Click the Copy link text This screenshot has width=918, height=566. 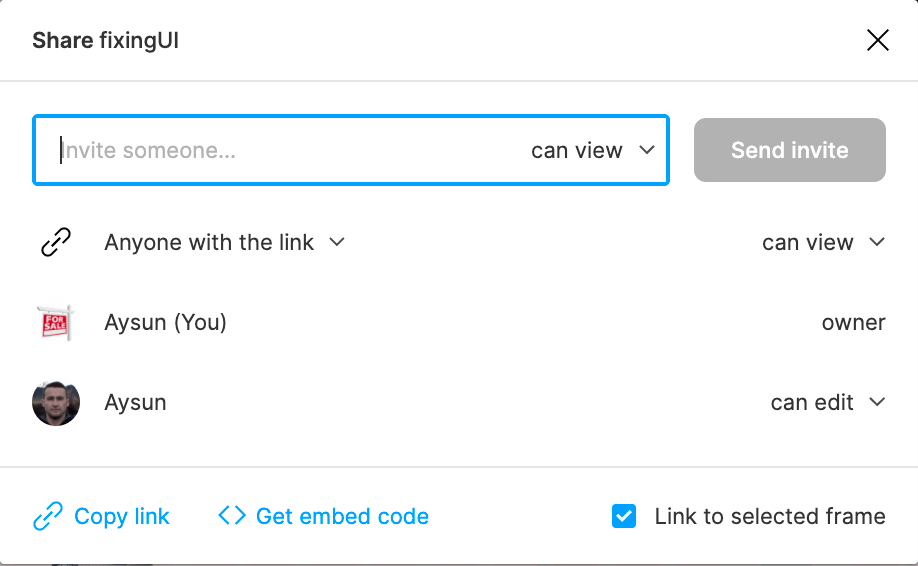[x=122, y=516]
